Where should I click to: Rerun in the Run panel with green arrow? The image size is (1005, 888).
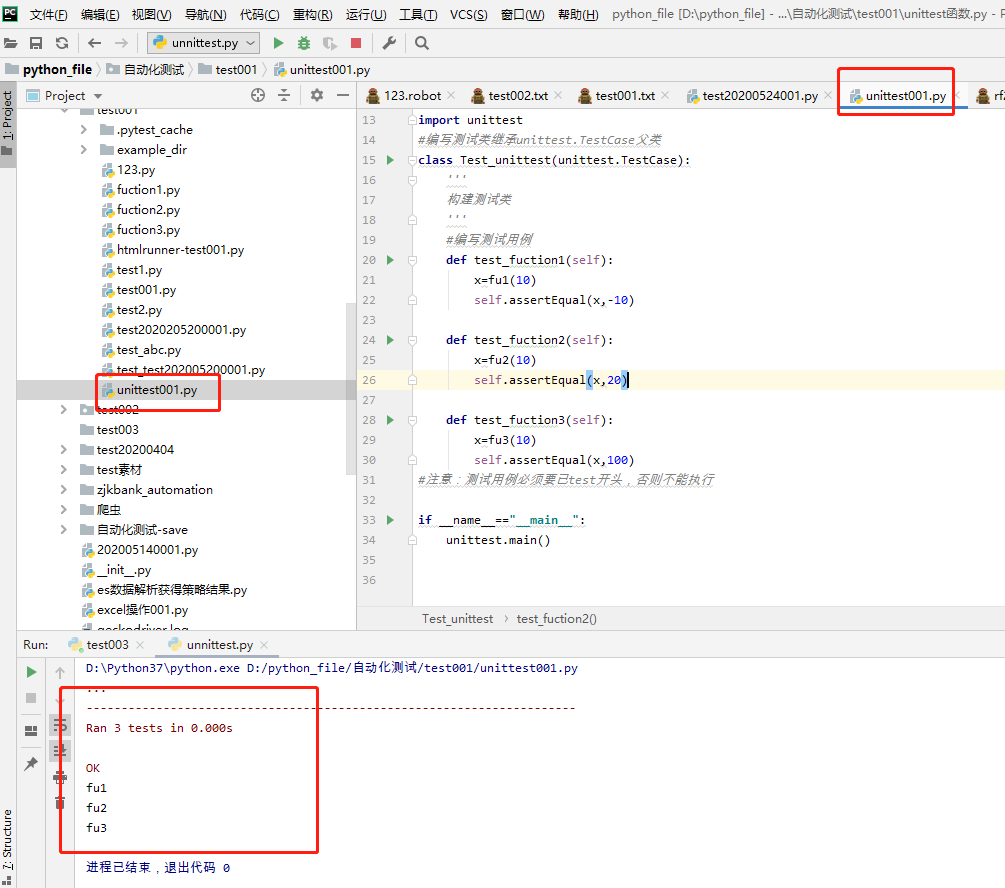31,672
